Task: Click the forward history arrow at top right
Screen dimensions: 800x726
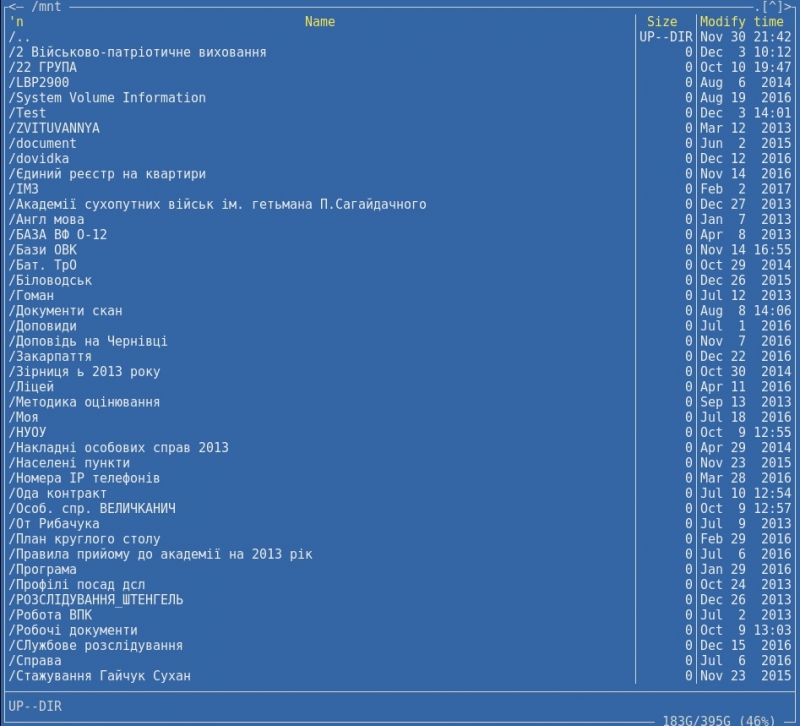Action: click(788, 7)
